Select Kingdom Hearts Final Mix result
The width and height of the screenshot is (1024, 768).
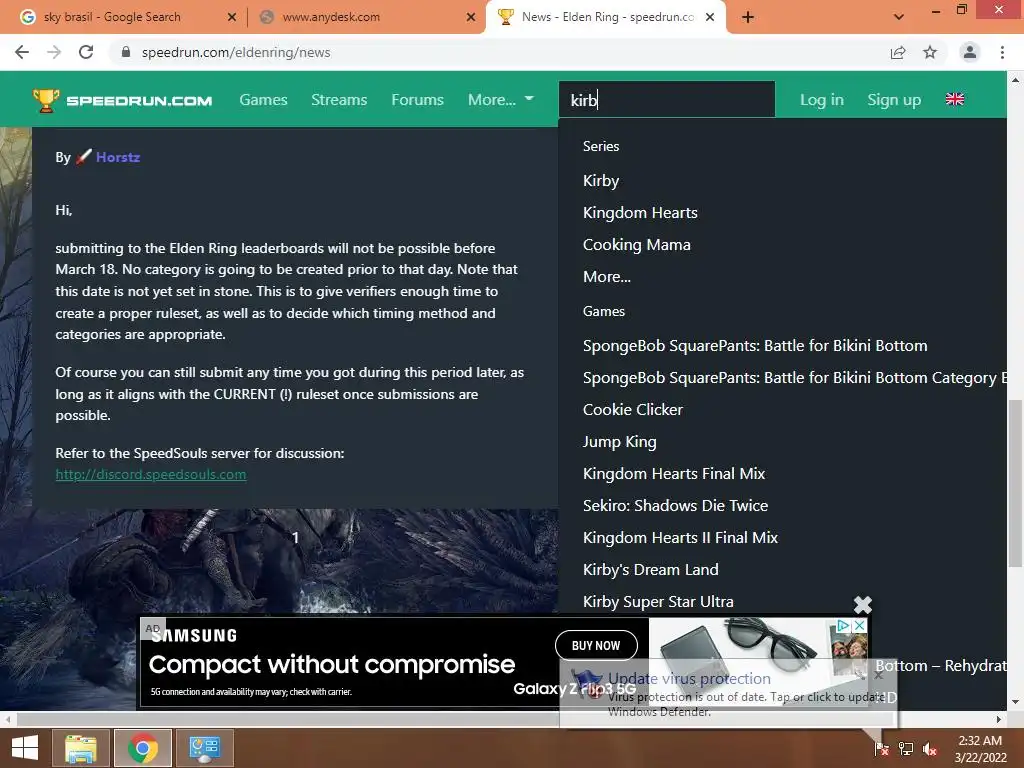pyautogui.click(x=674, y=473)
